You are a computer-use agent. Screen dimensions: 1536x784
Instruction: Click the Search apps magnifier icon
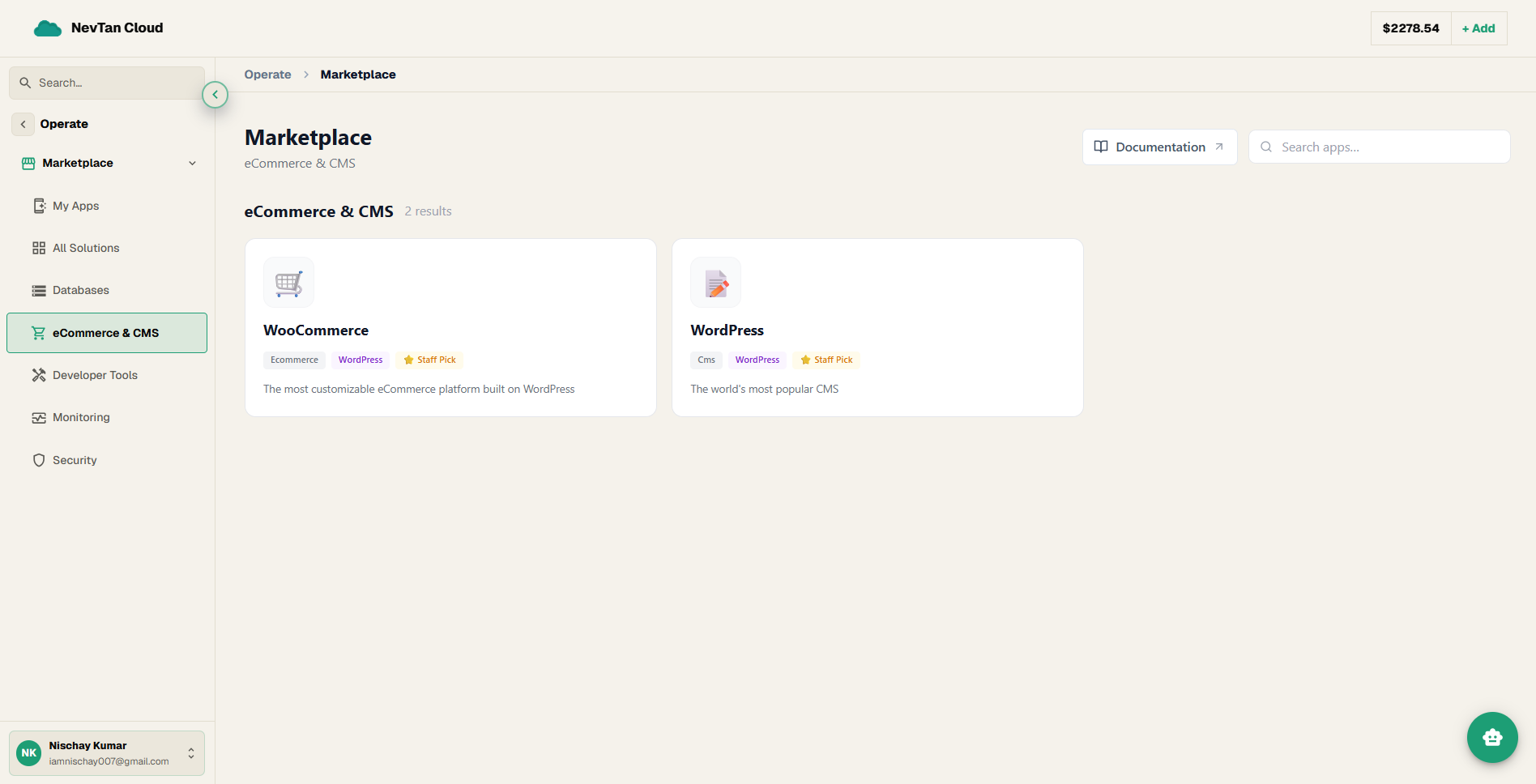(x=1266, y=147)
